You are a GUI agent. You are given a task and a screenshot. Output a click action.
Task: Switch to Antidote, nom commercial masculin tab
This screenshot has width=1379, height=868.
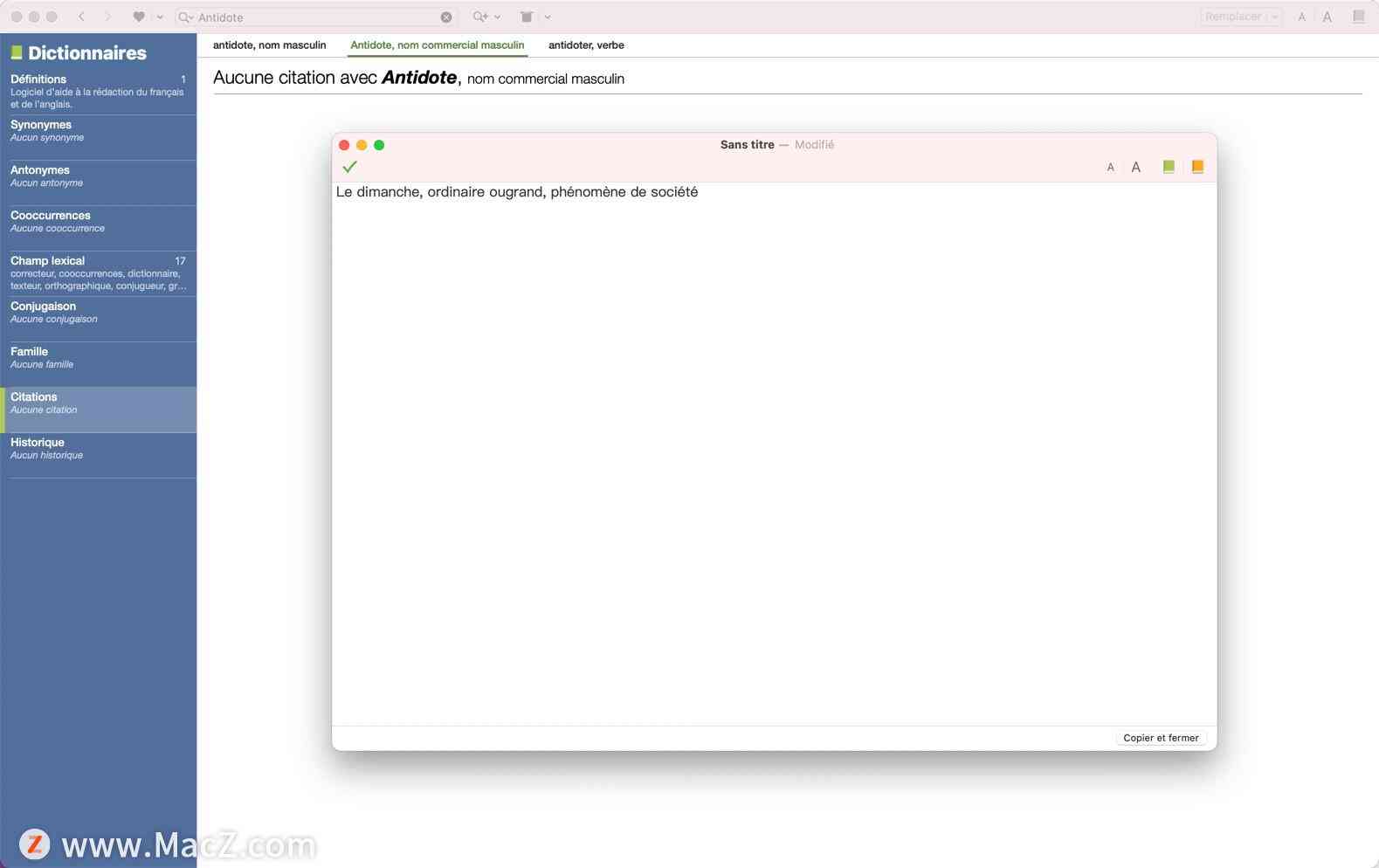(x=438, y=45)
